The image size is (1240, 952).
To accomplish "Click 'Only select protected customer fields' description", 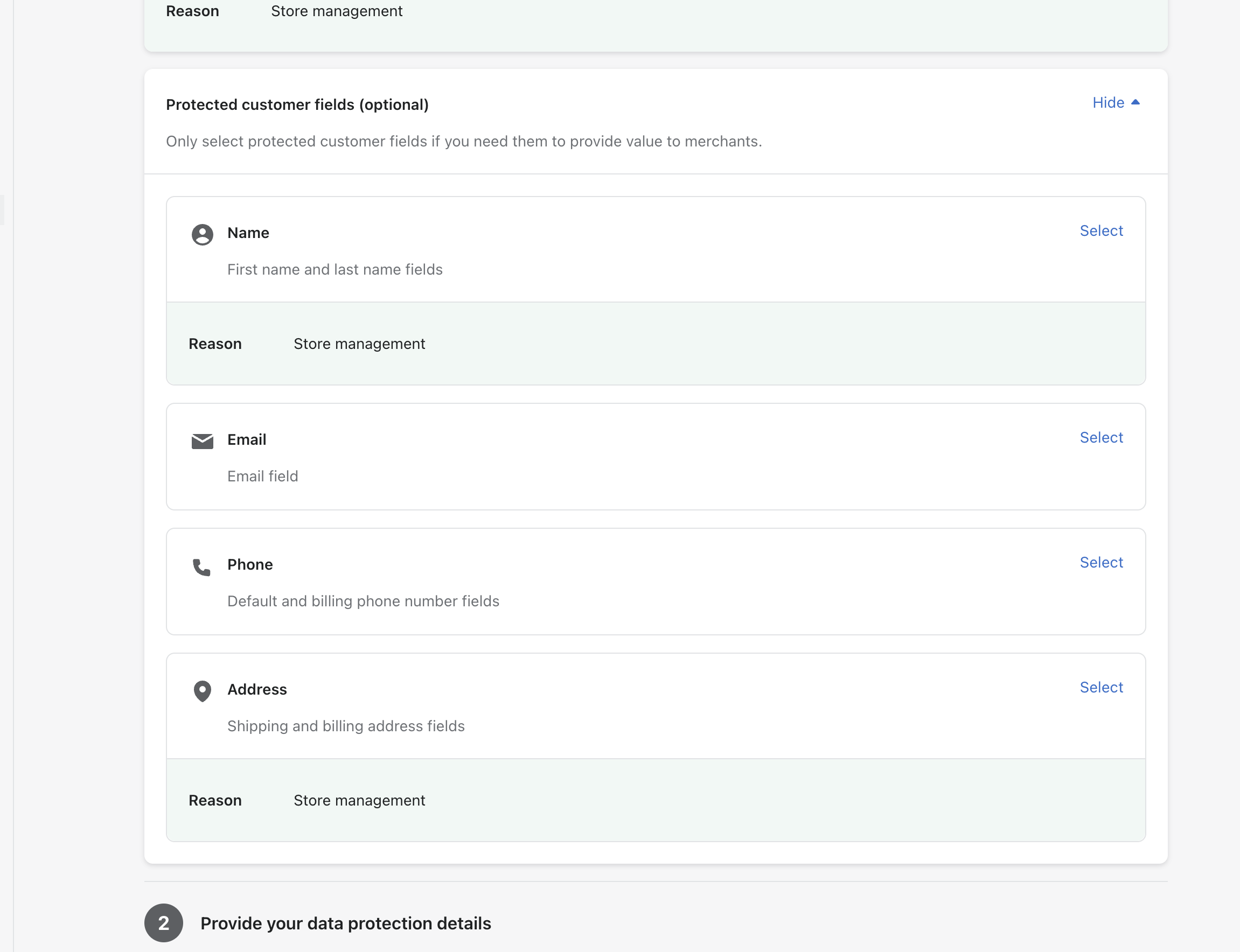I will point(464,141).
